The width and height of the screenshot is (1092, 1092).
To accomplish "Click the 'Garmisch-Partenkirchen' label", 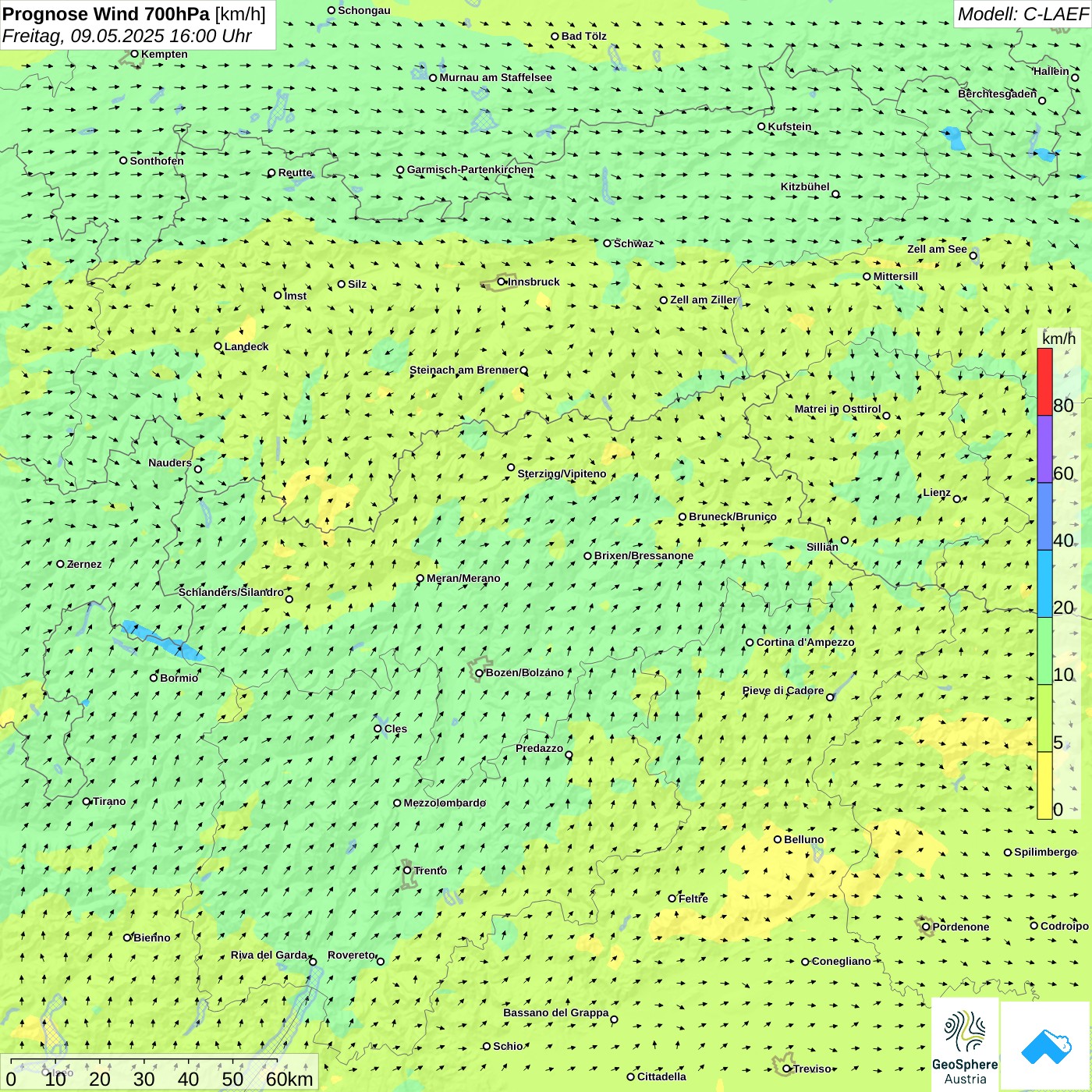I will click(x=470, y=169).
